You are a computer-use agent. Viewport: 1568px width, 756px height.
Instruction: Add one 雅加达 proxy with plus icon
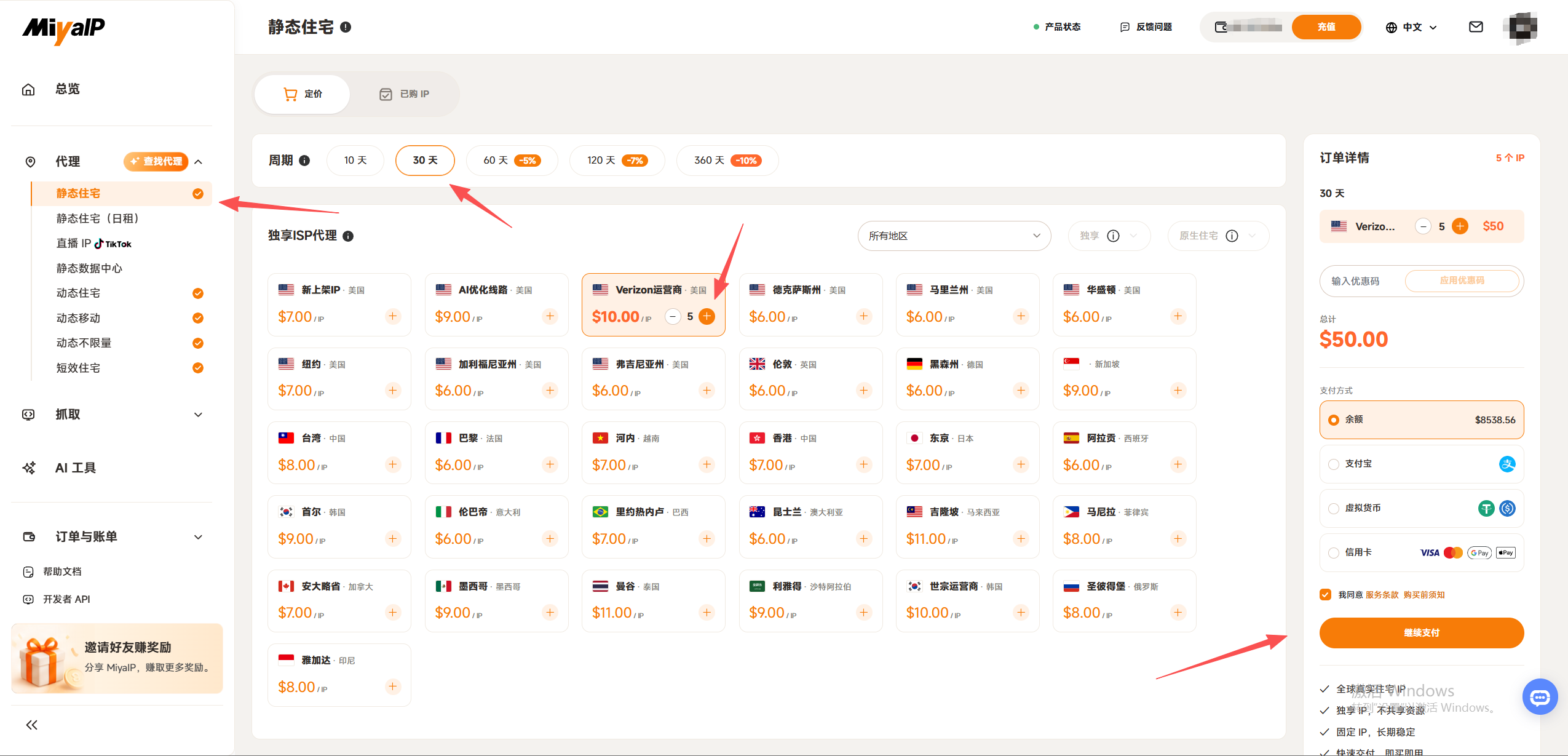[x=393, y=686]
